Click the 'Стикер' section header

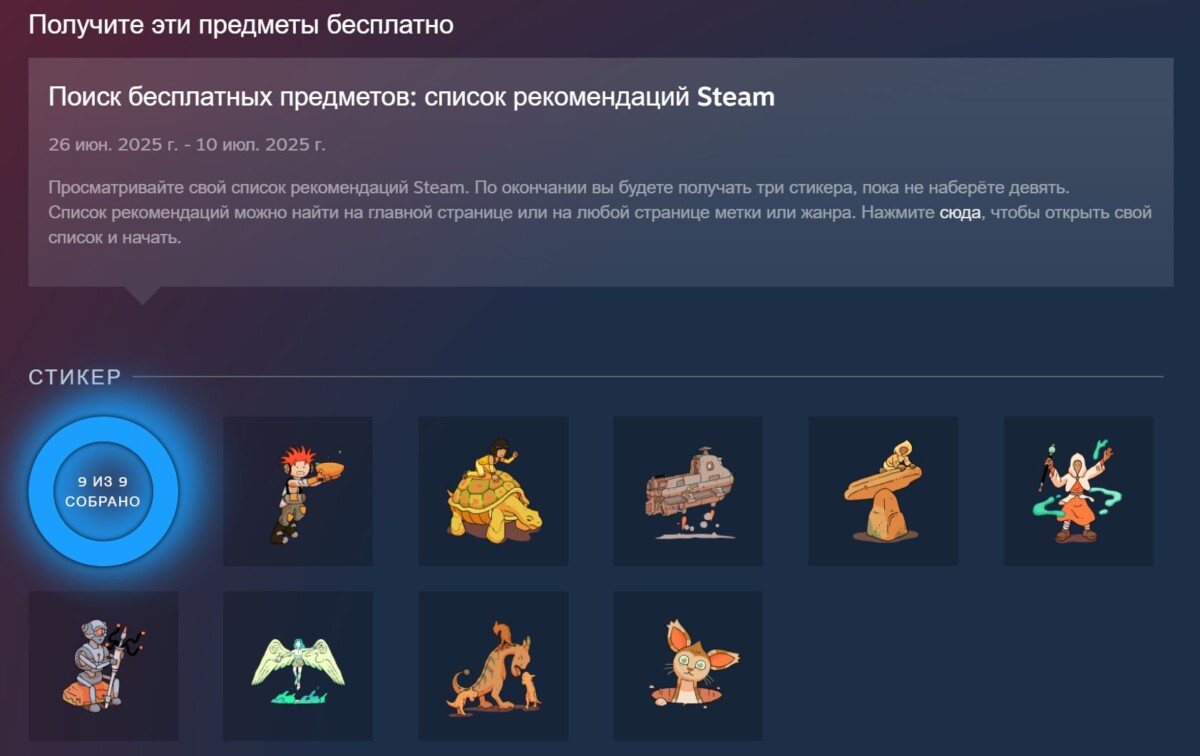tap(75, 377)
